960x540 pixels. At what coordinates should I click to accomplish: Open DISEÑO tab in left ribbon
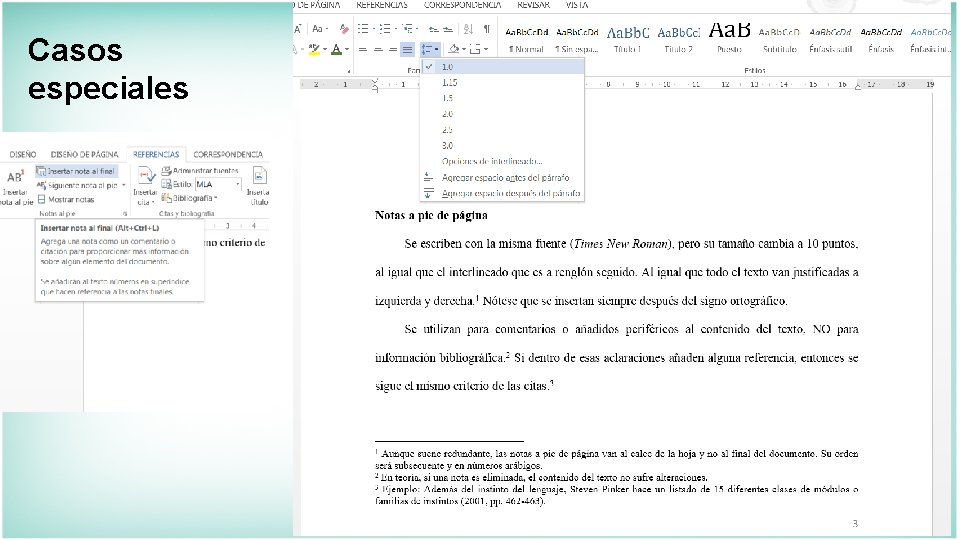23,154
